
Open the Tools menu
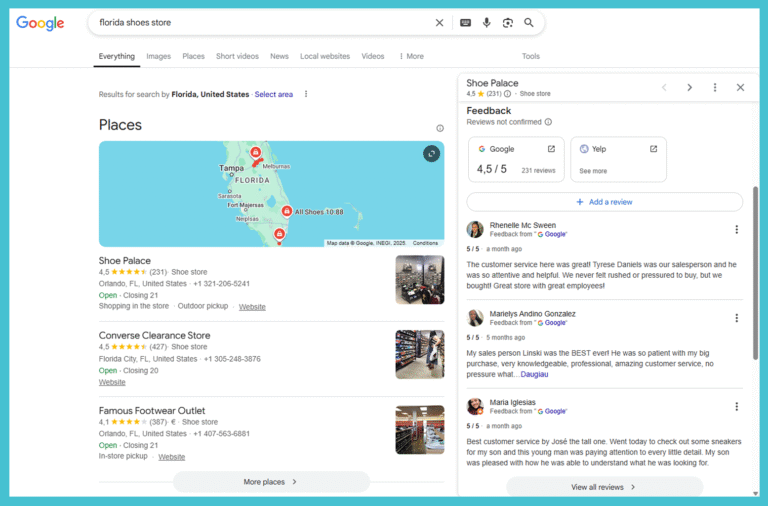[530, 56]
